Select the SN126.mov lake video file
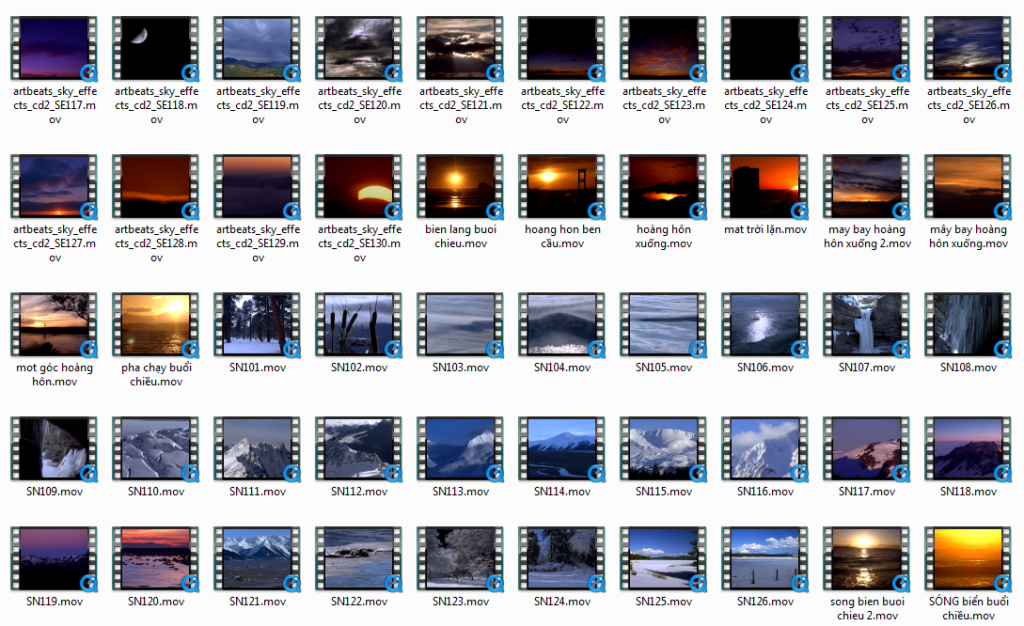The image size is (1024, 626). [764, 558]
